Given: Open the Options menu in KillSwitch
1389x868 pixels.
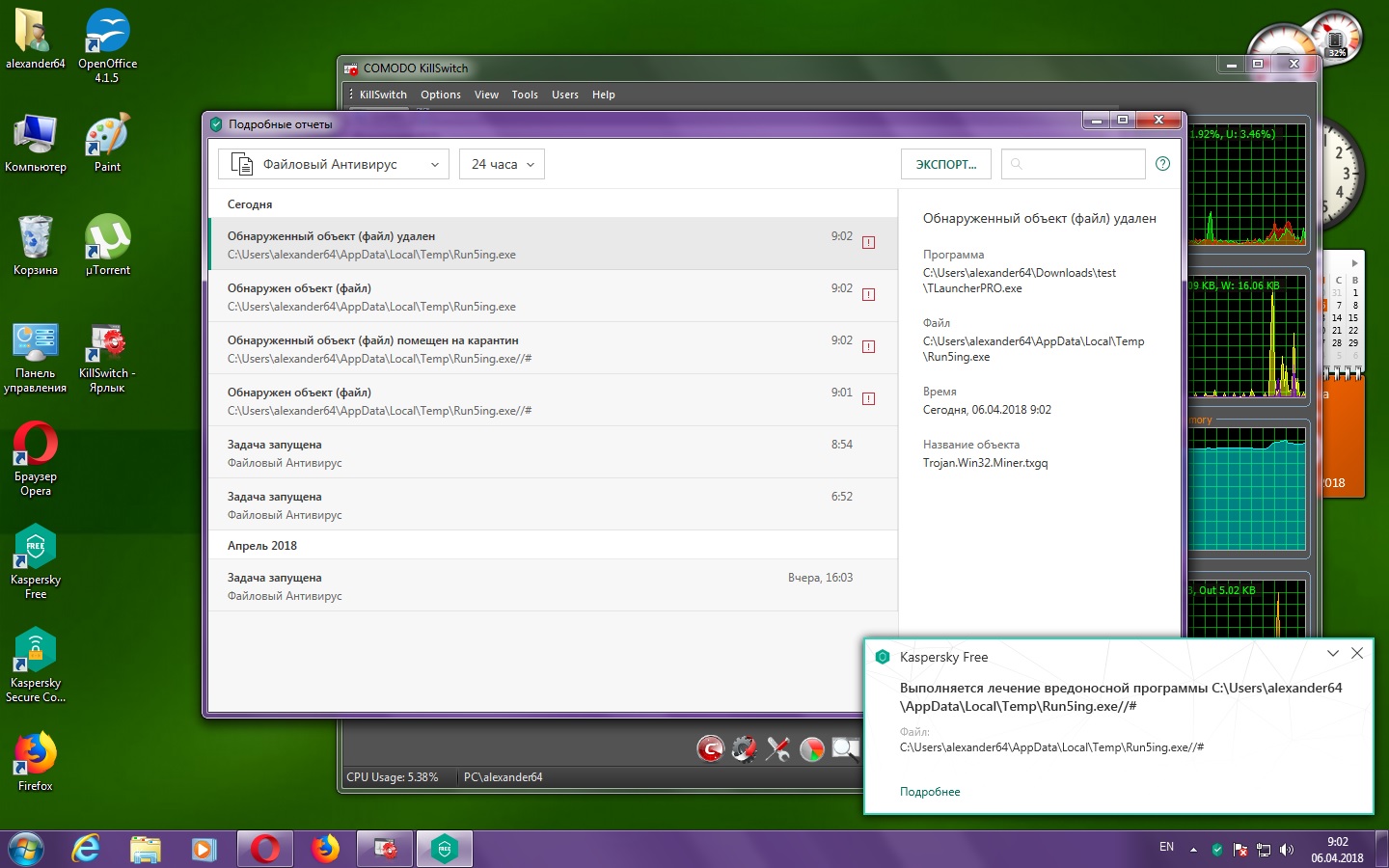Looking at the screenshot, I should (x=440, y=95).
